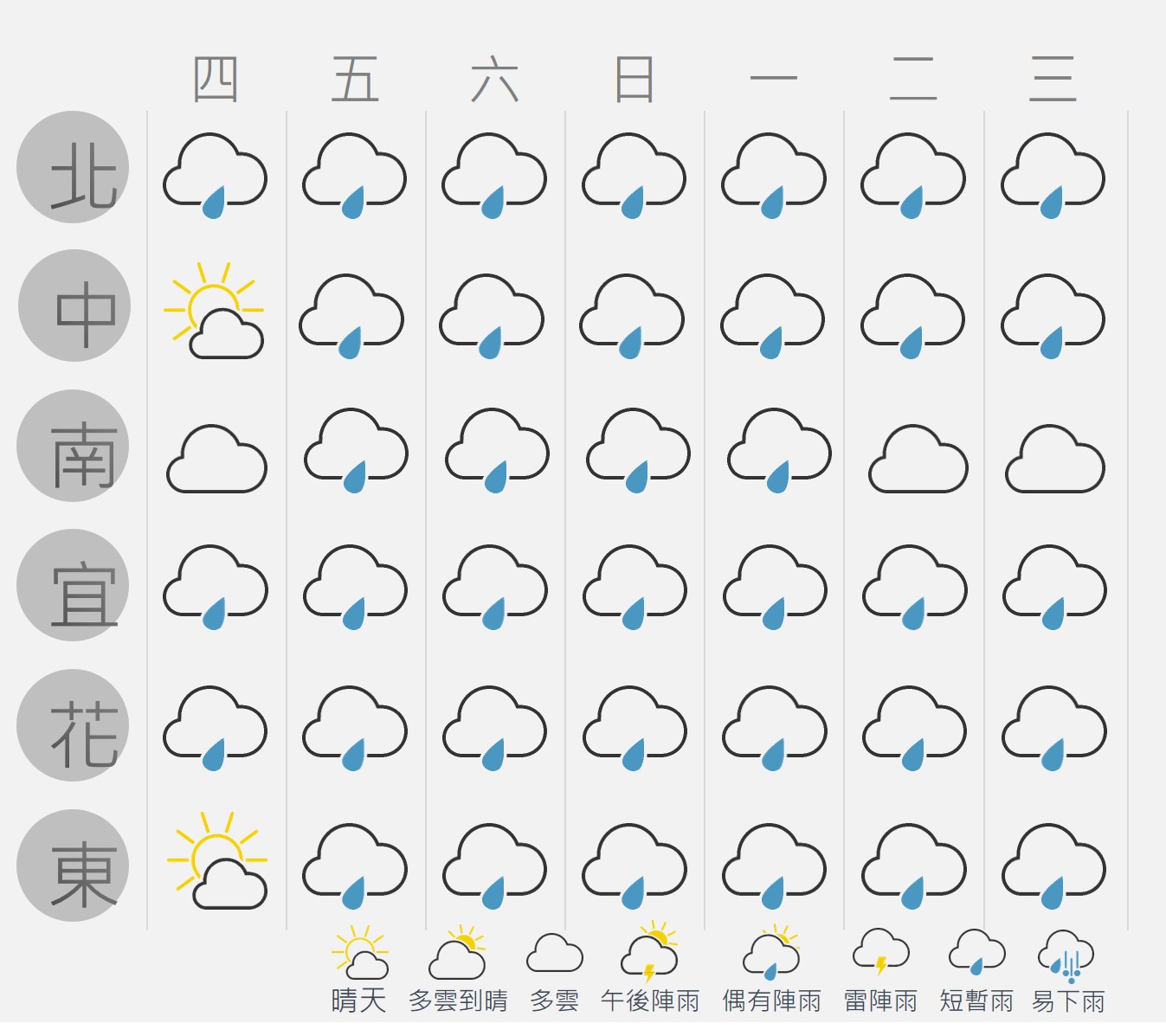The width and height of the screenshot is (1166, 1036).
Task: Click the rain icon for 北 on 日
Action: click(x=634, y=176)
